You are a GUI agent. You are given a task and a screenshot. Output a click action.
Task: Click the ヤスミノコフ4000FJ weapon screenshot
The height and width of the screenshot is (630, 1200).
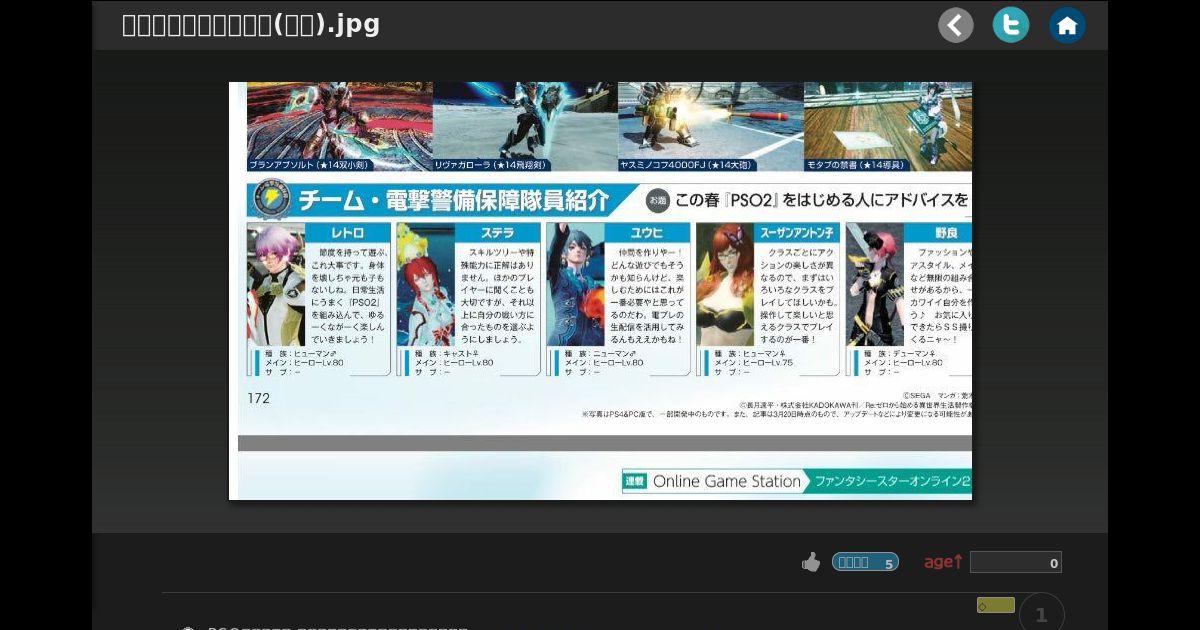point(711,127)
